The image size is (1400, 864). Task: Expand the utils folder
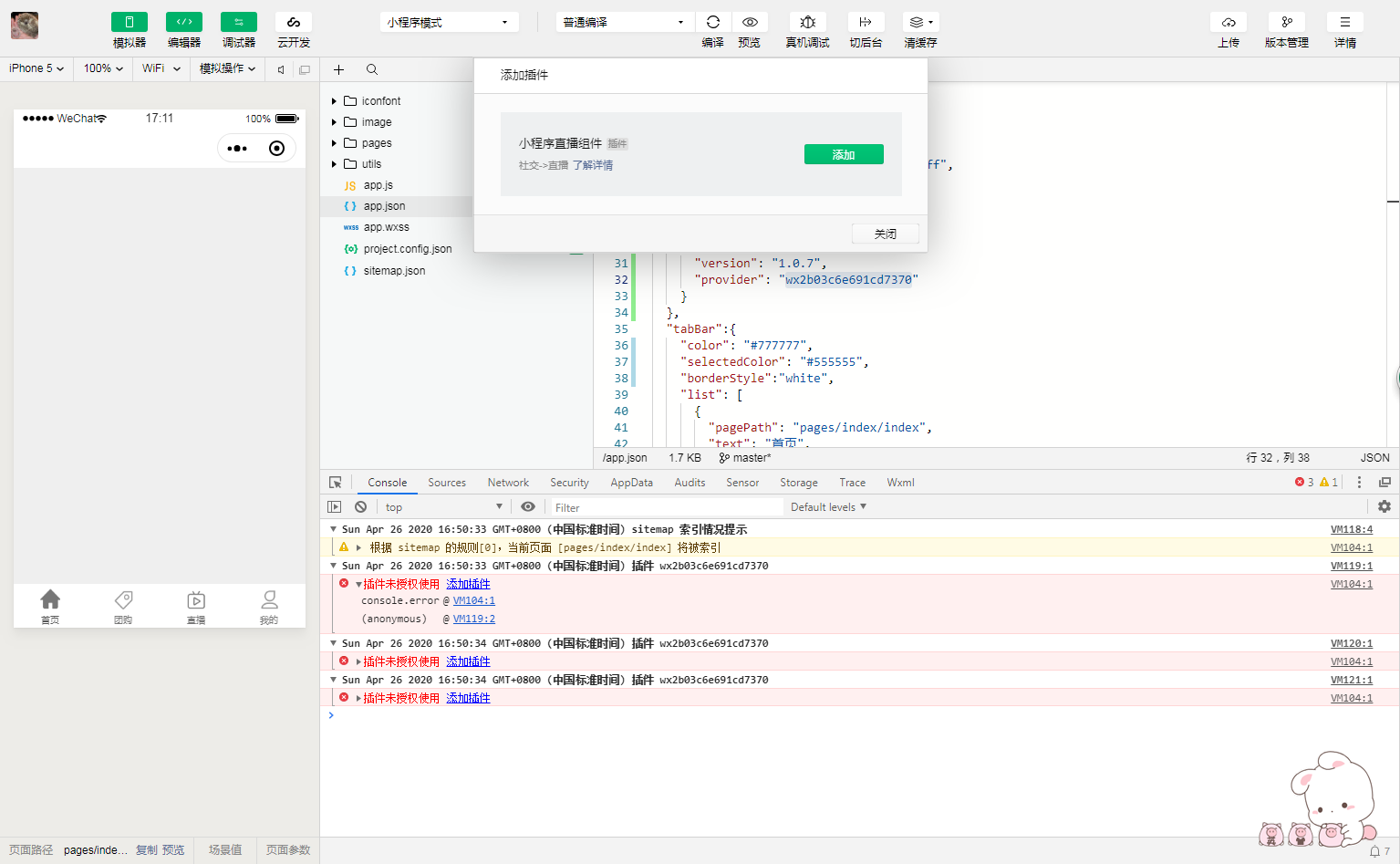tap(334, 164)
